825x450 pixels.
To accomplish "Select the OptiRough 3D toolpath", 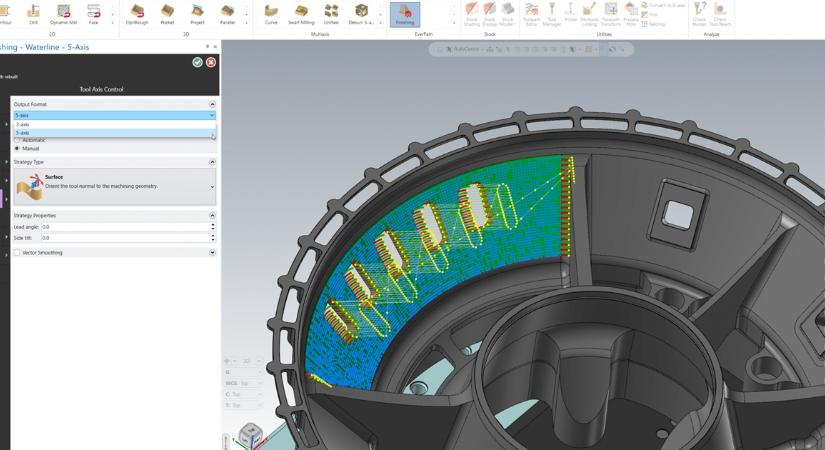I will (x=137, y=14).
